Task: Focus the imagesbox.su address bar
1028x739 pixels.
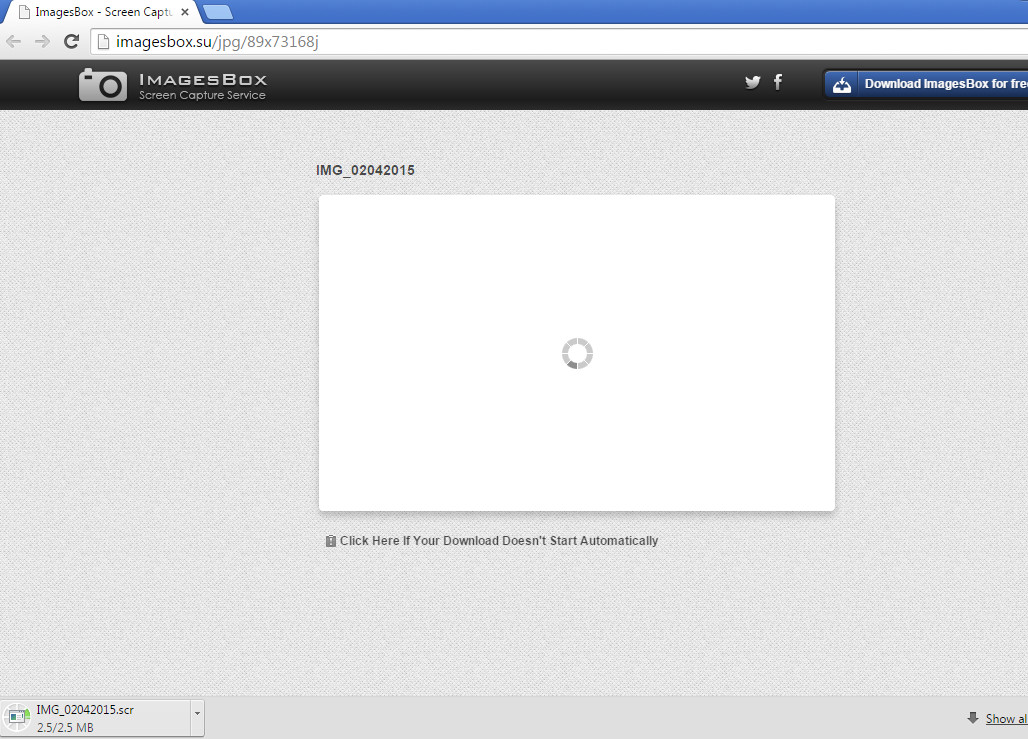Action: pyautogui.click(x=500, y=42)
